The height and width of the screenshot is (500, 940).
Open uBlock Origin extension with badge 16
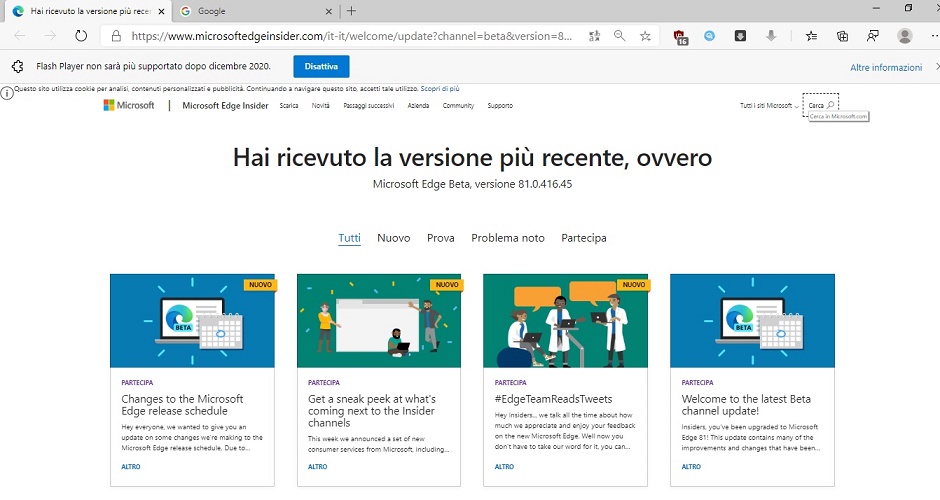[x=680, y=37]
